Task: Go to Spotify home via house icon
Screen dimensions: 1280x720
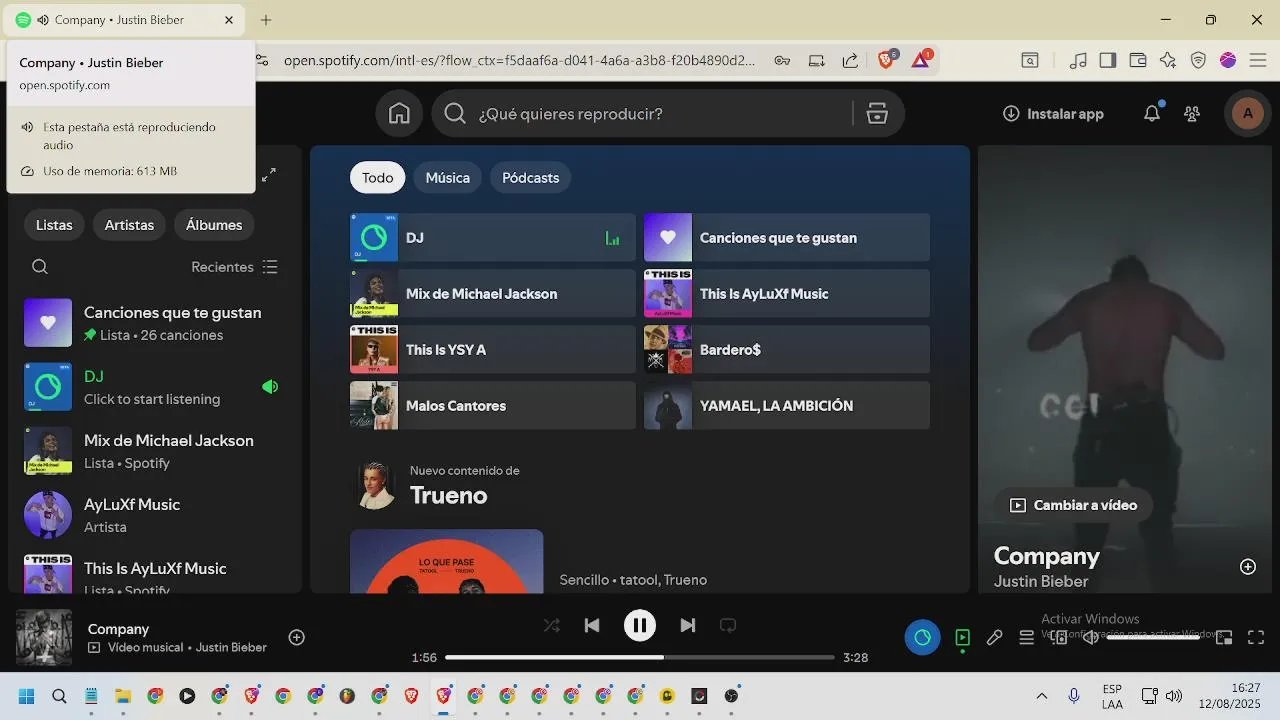Action: click(399, 114)
